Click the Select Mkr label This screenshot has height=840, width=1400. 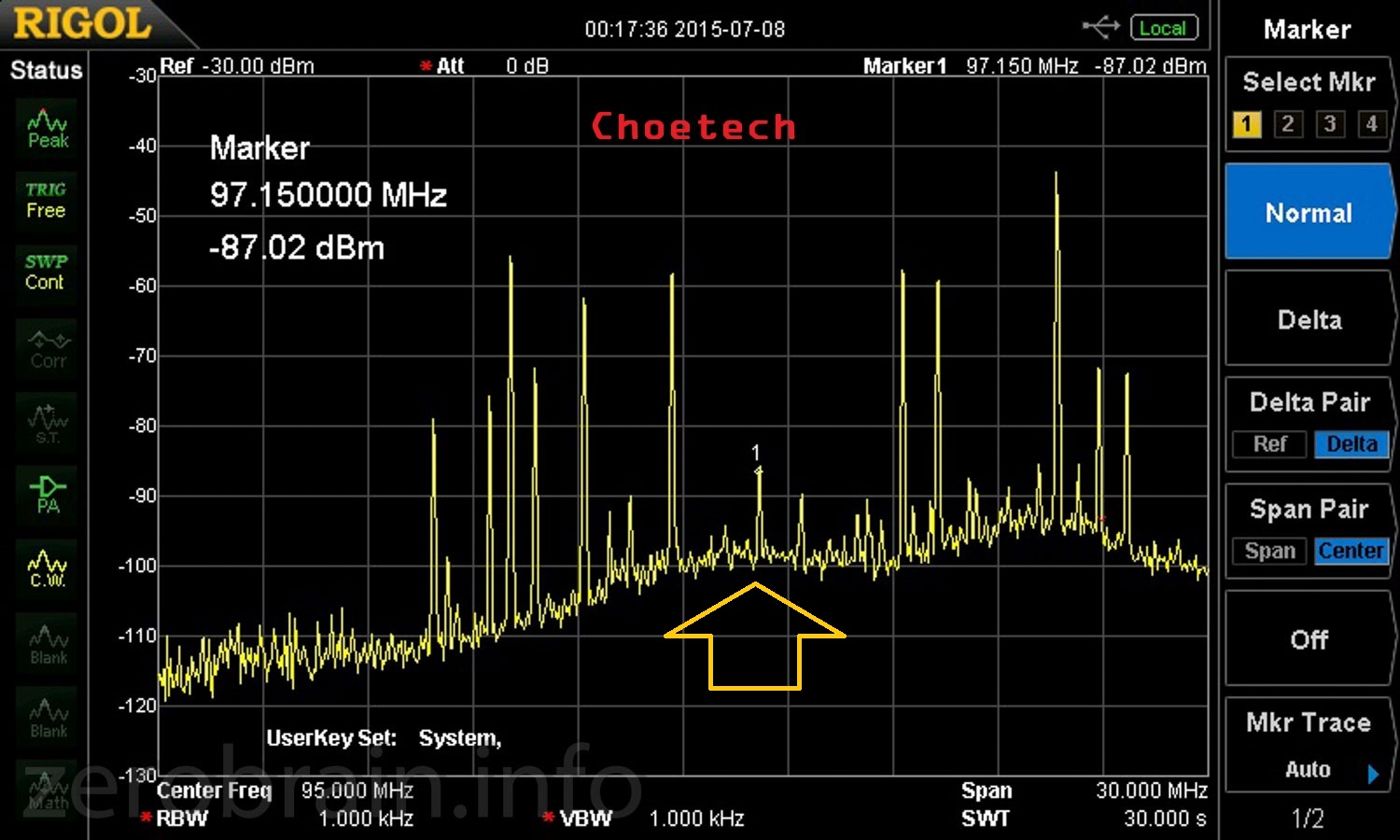click(1309, 82)
